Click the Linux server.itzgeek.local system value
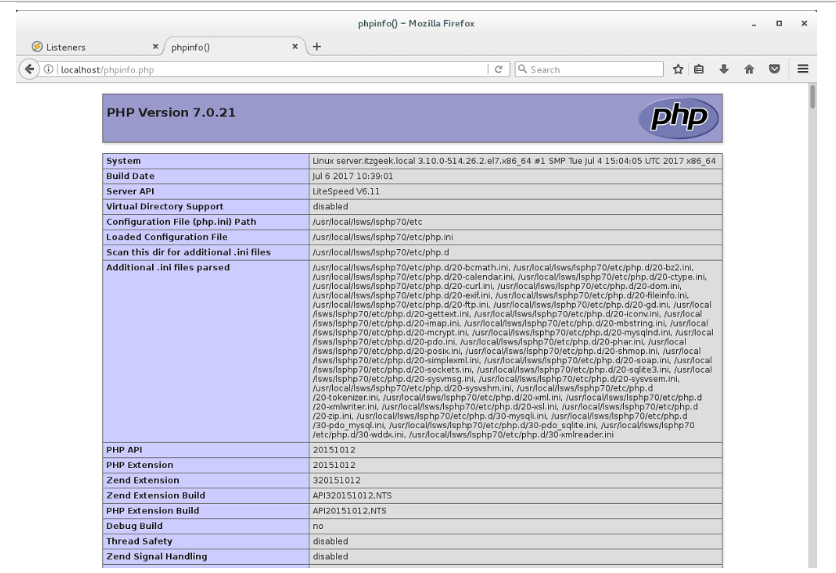This screenshot has width=836, height=573. 514,161
